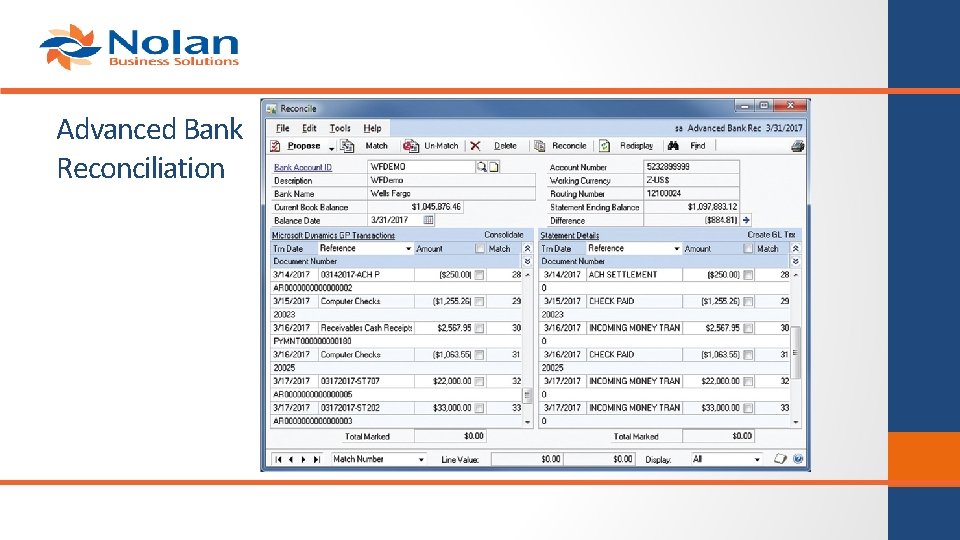Click the blue arrow next to Difference
960x540 pixels.
coord(746,220)
